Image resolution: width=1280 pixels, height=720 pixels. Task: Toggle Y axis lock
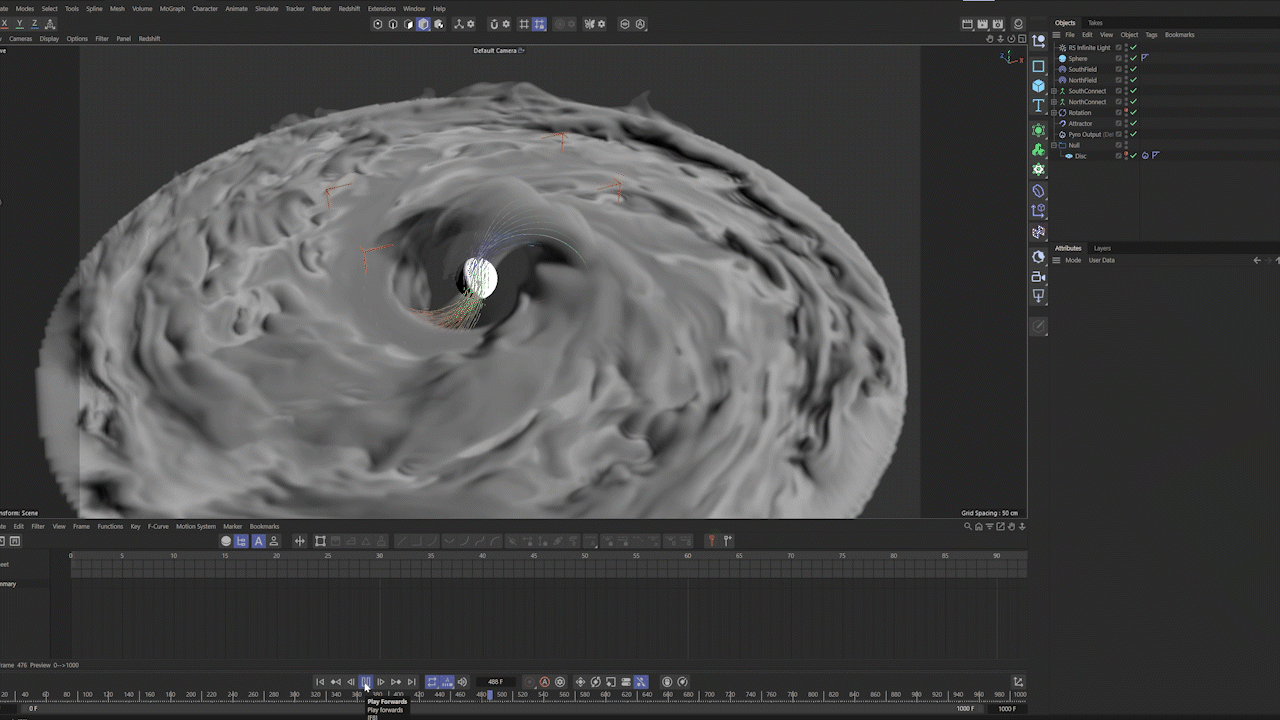tap(20, 24)
